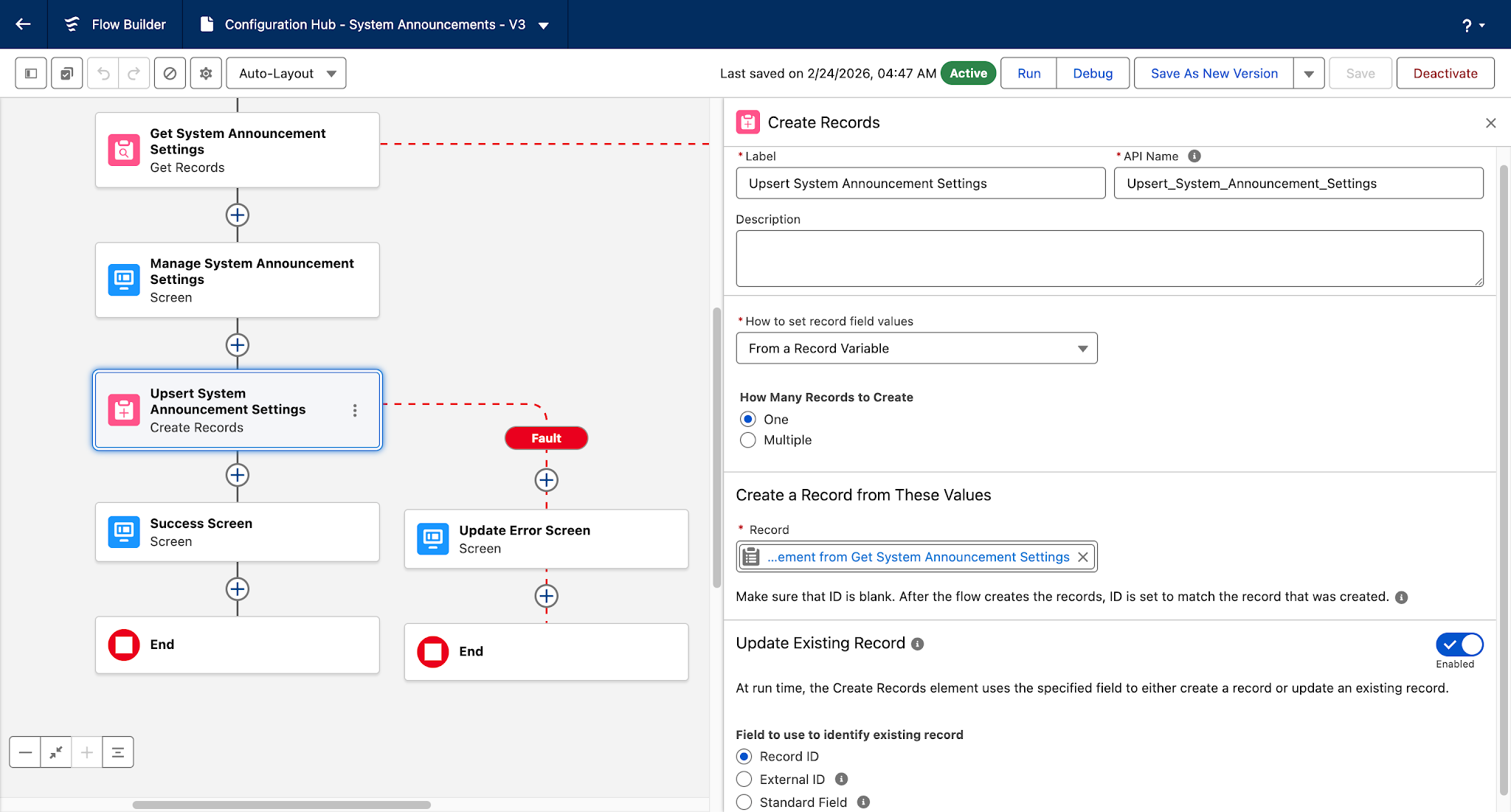Image resolution: width=1511 pixels, height=812 pixels.
Task: Open the Configuration Hub flow title menu
Action: 544,24
